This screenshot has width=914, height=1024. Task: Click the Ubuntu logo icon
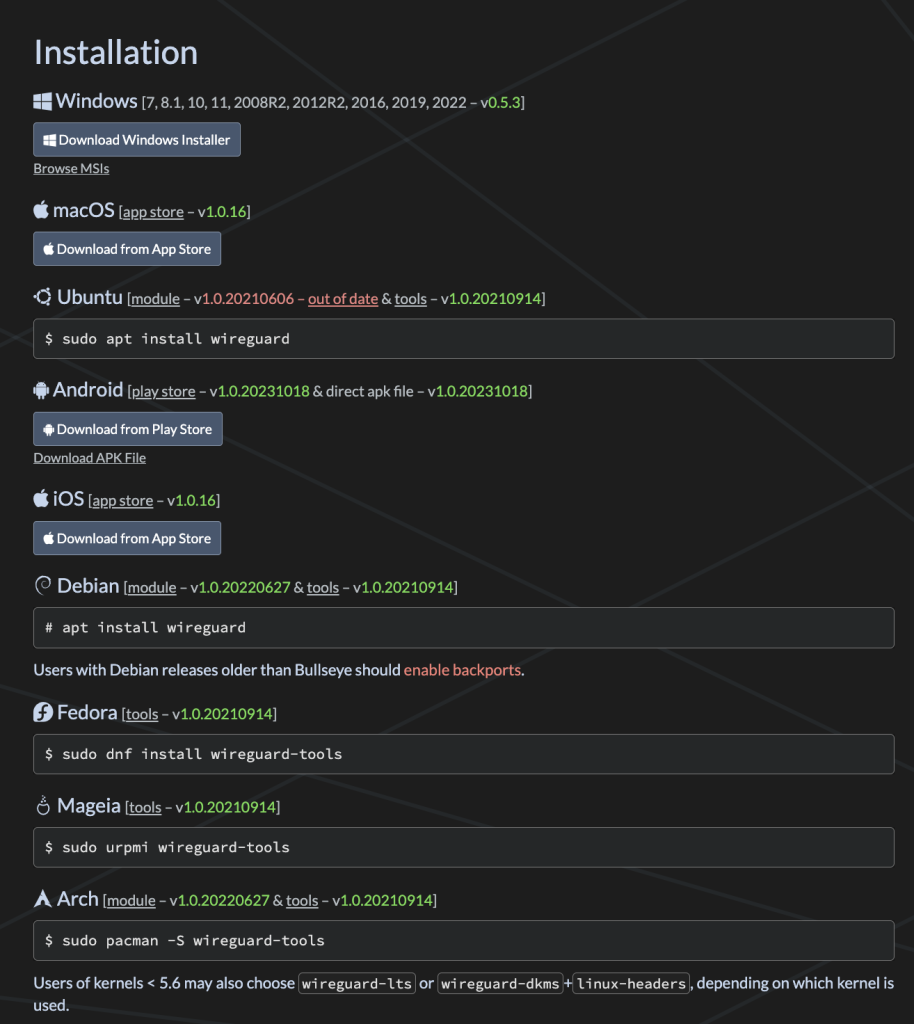(43, 297)
